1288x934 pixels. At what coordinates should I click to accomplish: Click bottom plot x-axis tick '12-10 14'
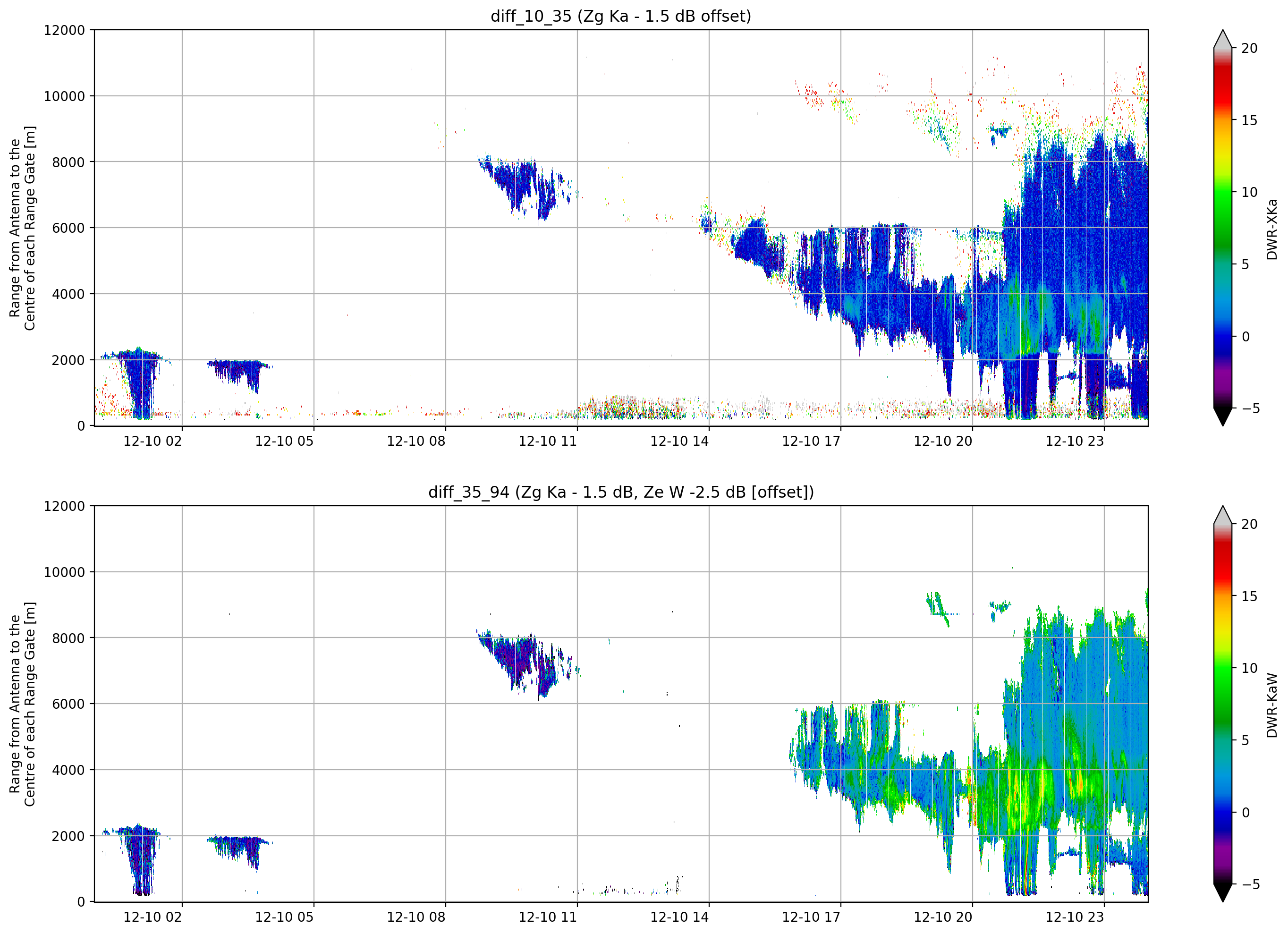pyautogui.click(x=680, y=917)
